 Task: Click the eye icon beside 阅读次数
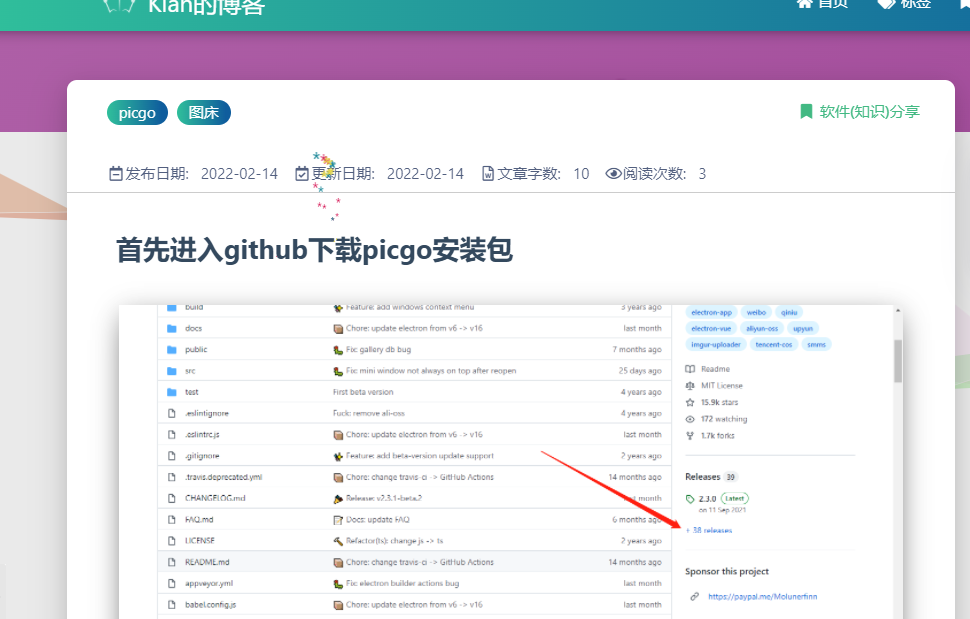coord(612,173)
